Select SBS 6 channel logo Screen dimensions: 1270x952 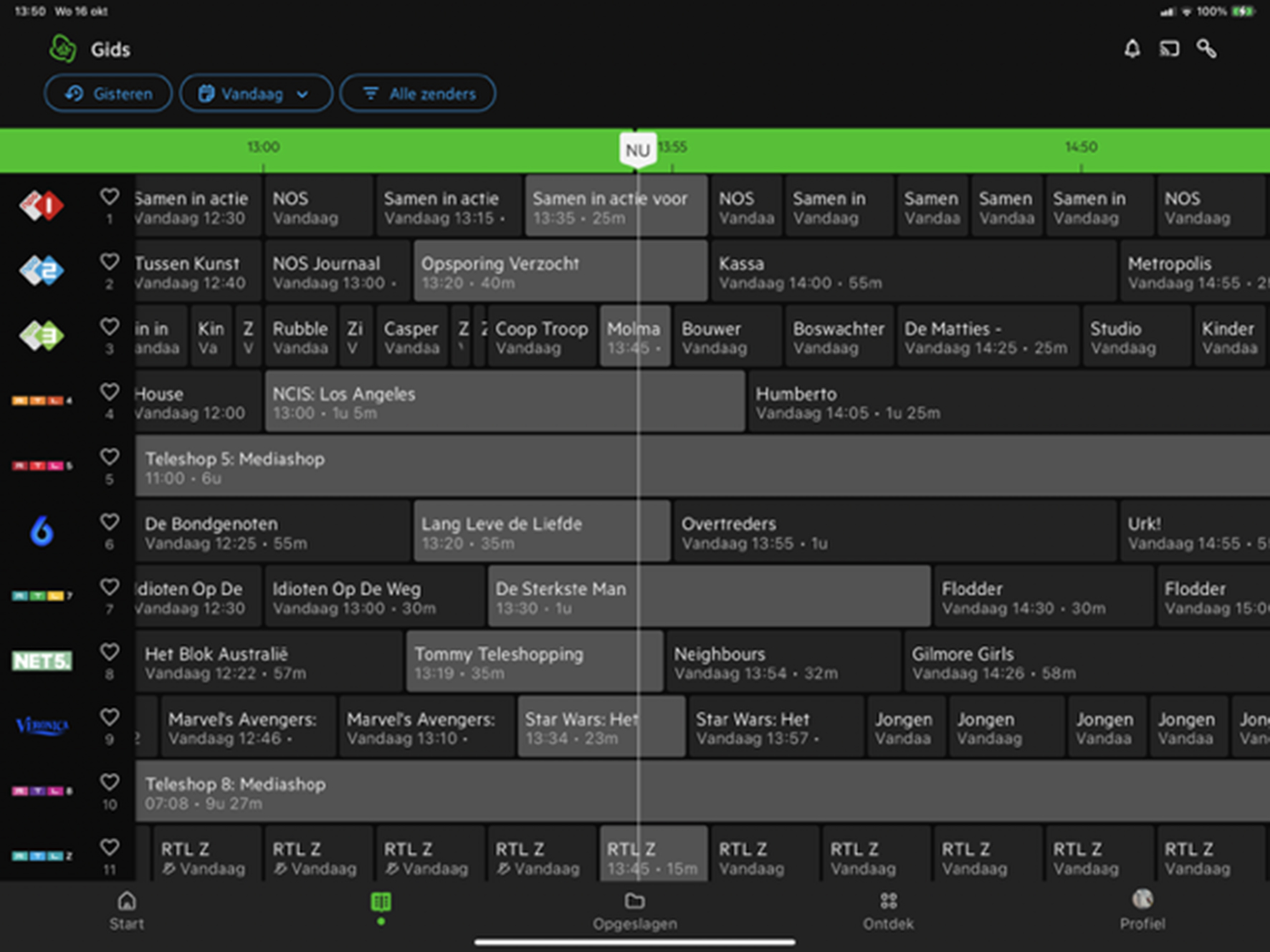(x=42, y=532)
